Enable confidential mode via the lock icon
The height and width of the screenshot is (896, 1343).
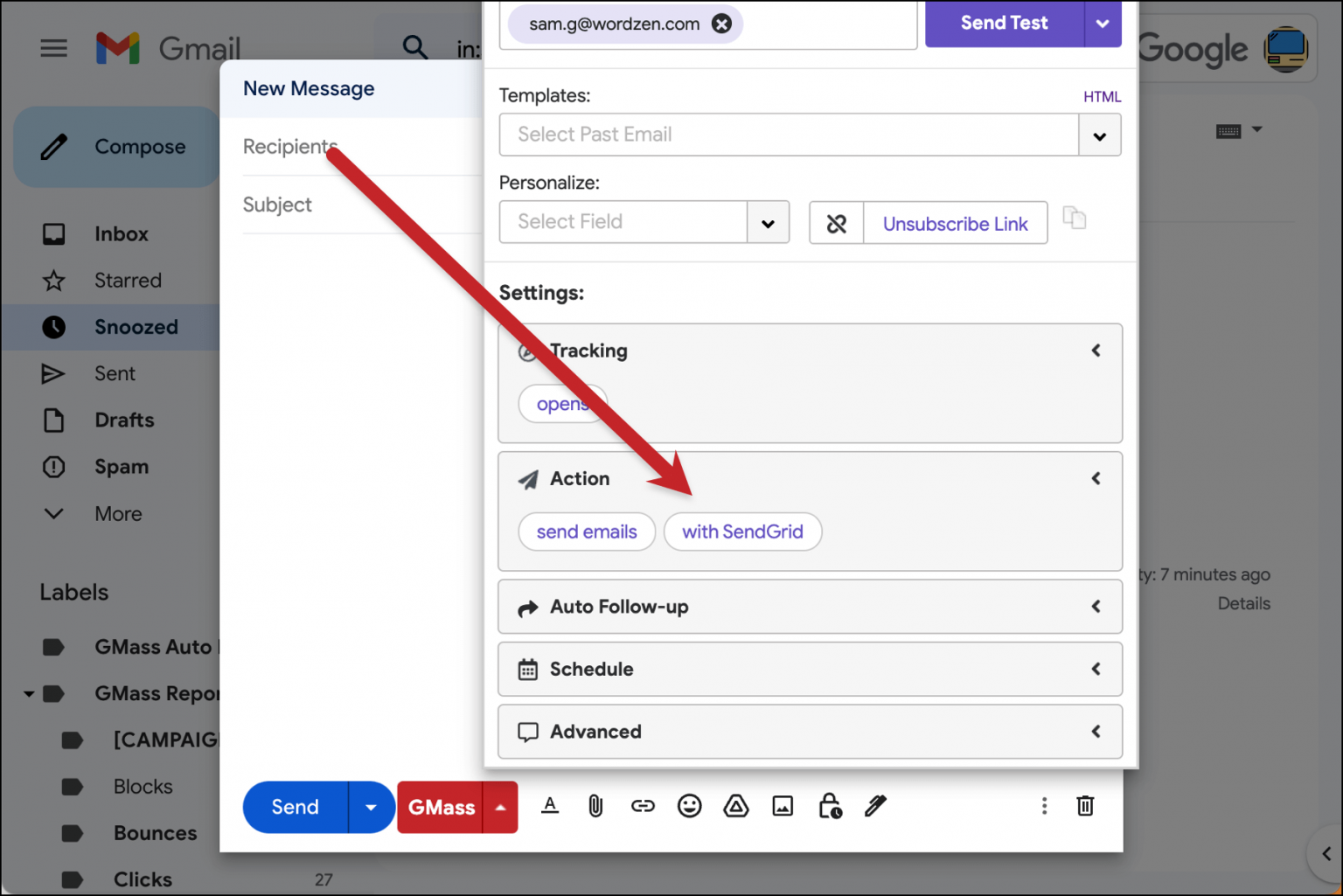829,806
